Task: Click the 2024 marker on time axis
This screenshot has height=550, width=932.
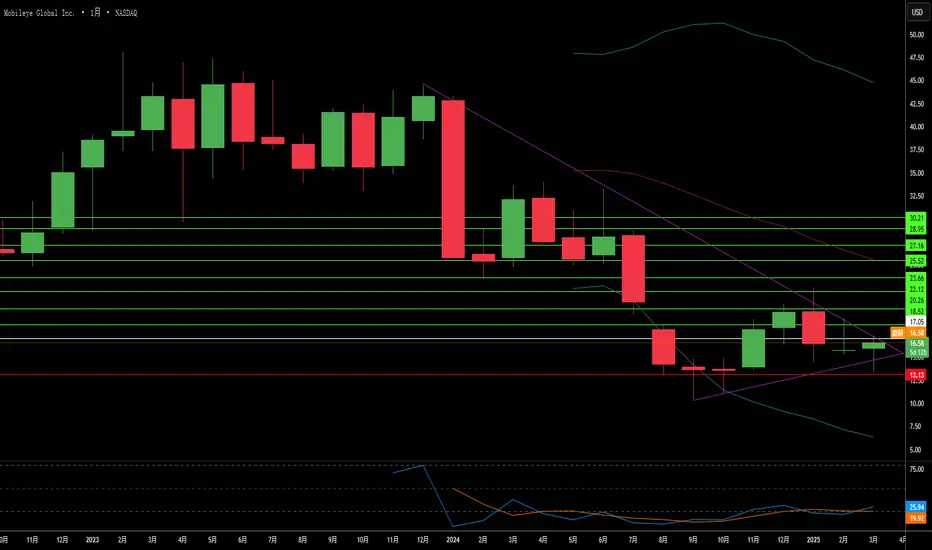Action: coord(453,540)
